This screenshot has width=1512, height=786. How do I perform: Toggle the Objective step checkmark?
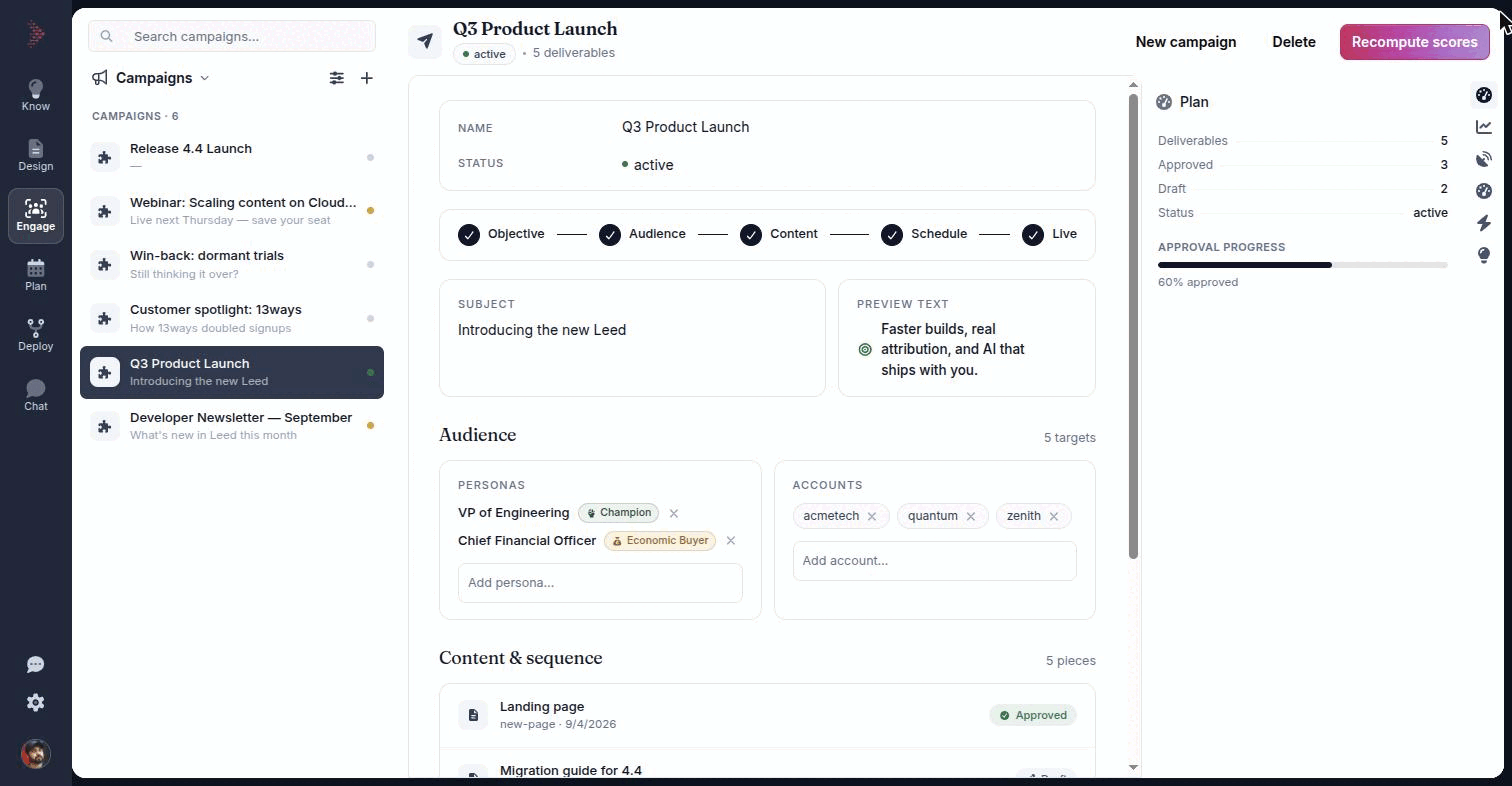469,235
